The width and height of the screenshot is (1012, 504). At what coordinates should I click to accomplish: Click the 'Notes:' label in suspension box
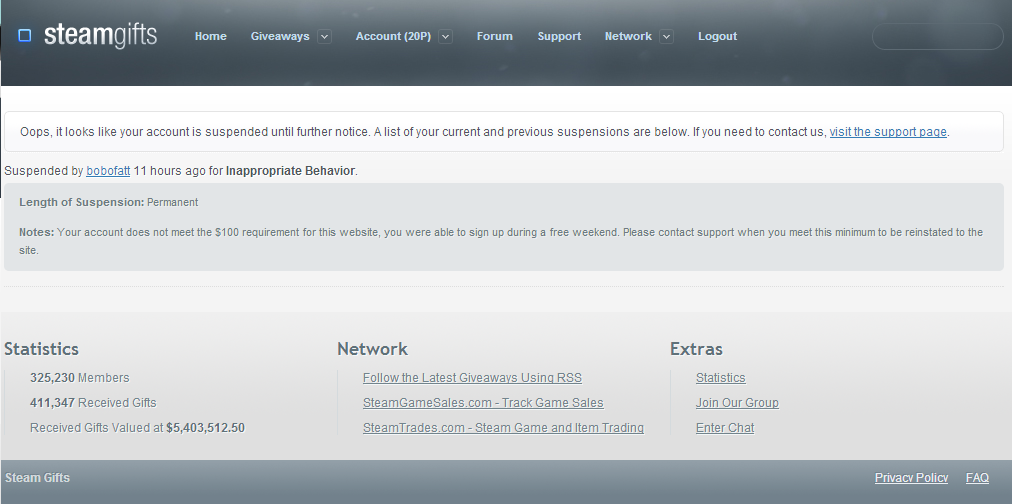37,232
